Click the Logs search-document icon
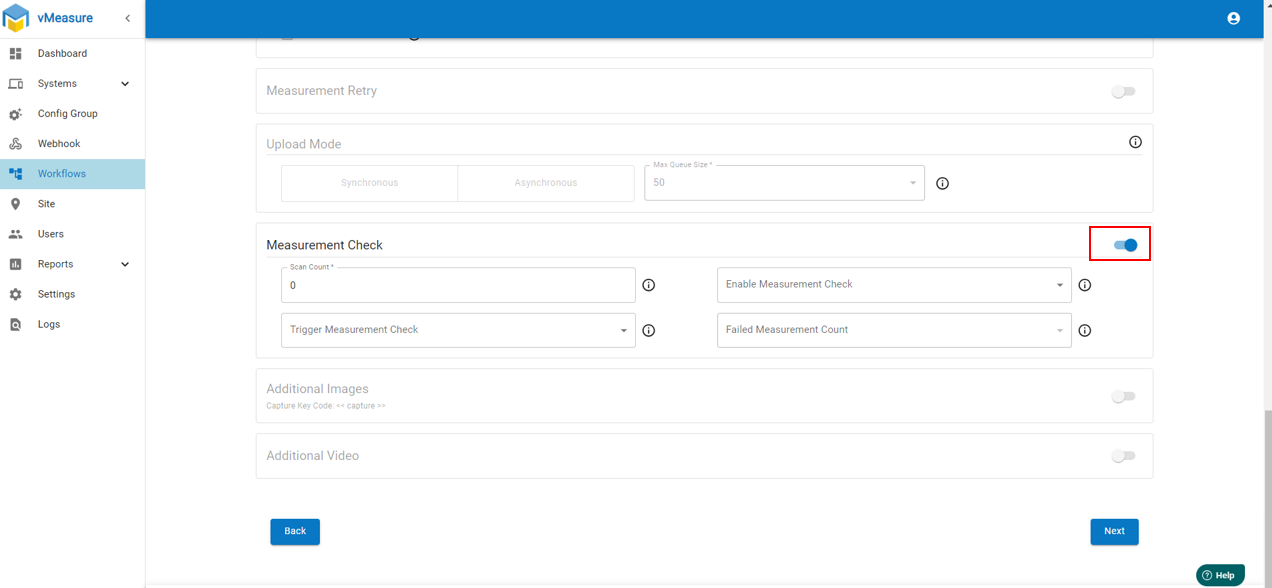Image resolution: width=1272 pixels, height=588 pixels. [15, 324]
